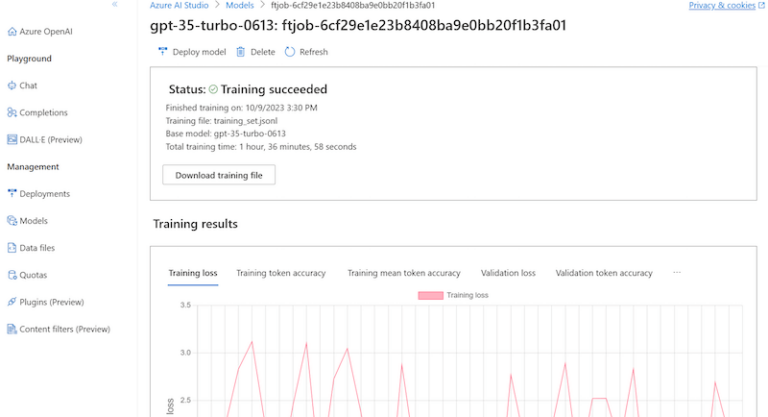This screenshot has width=768, height=417.
Task: Collapse the left navigation sidebar
Action: (x=115, y=5)
